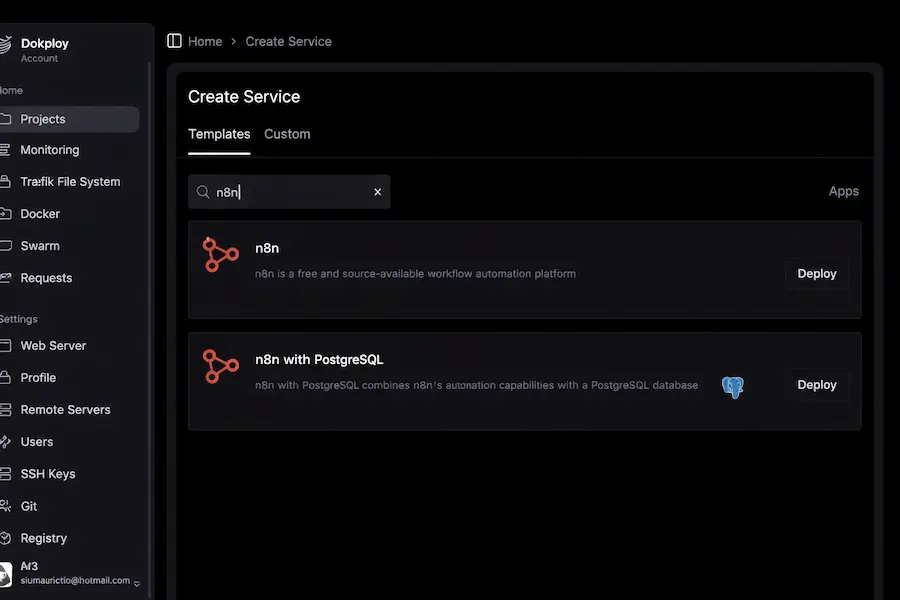Clear the n8n search query

pyautogui.click(x=377, y=191)
